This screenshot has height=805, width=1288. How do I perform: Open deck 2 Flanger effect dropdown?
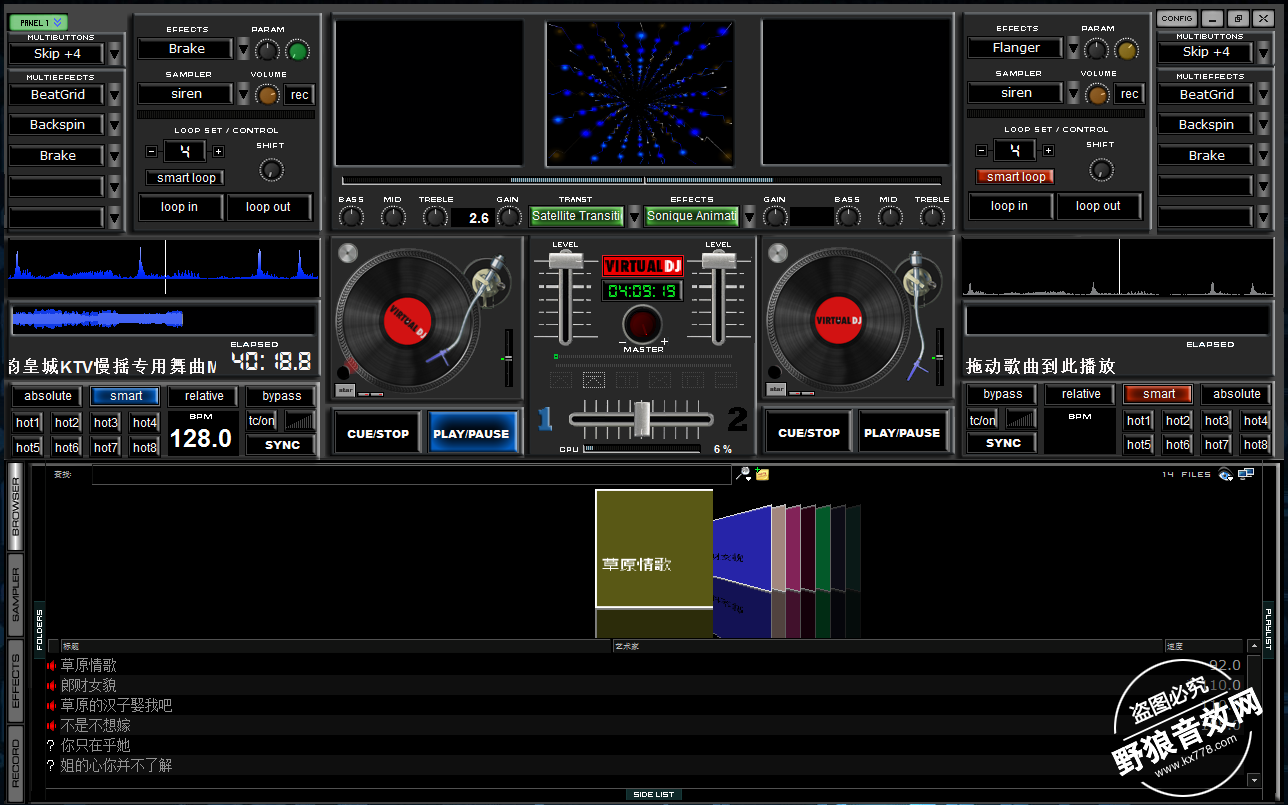(x=1074, y=47)
